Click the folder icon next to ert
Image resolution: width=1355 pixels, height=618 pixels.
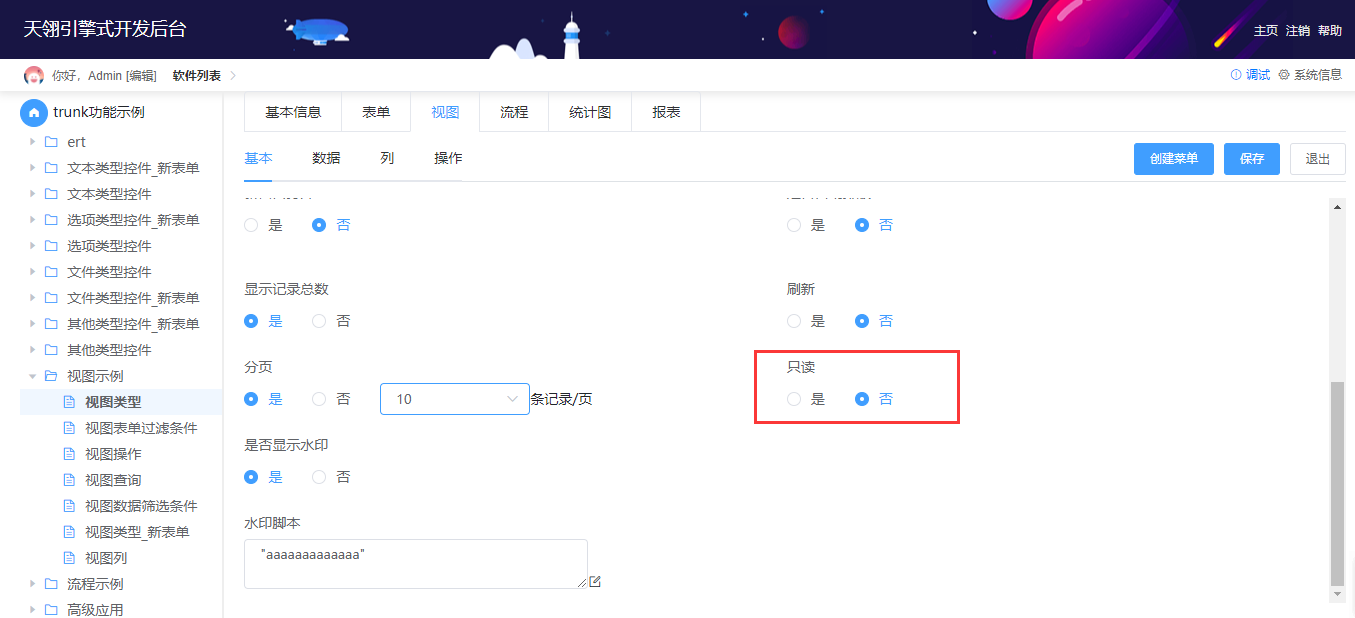coord(51,142)
